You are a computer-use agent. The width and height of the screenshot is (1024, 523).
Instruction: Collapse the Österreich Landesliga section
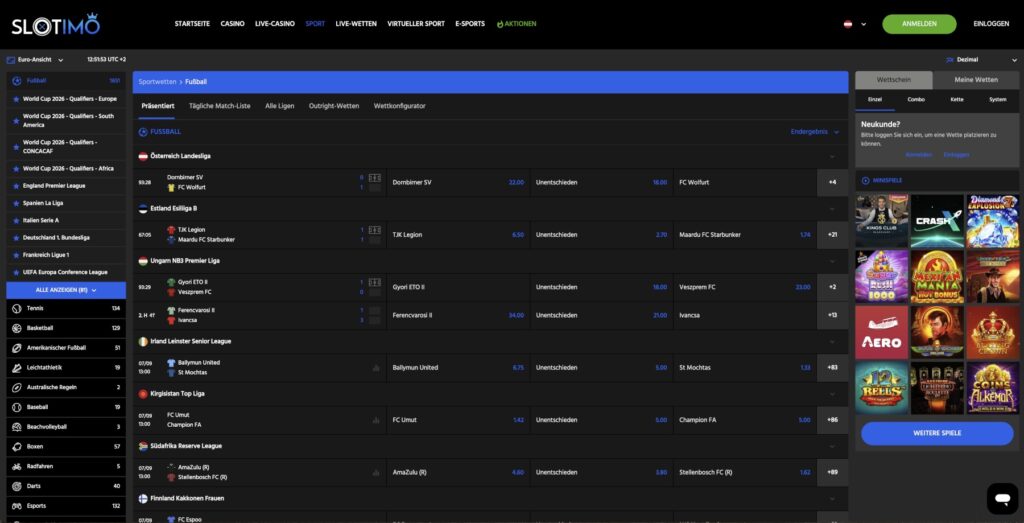point(831,157)
